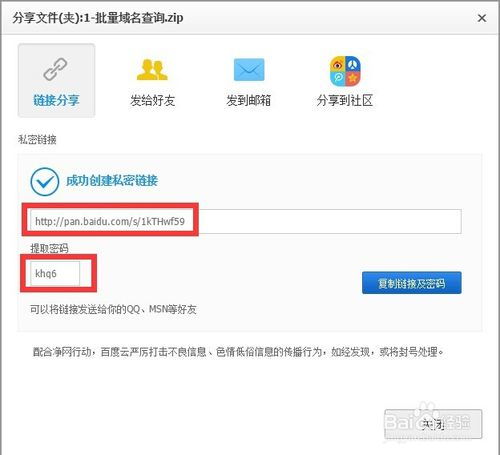Image resolution: width=500 pixels, height=455 pixels.
Task: Switch to 链接分享 tab label
Action: coord(56,100)
